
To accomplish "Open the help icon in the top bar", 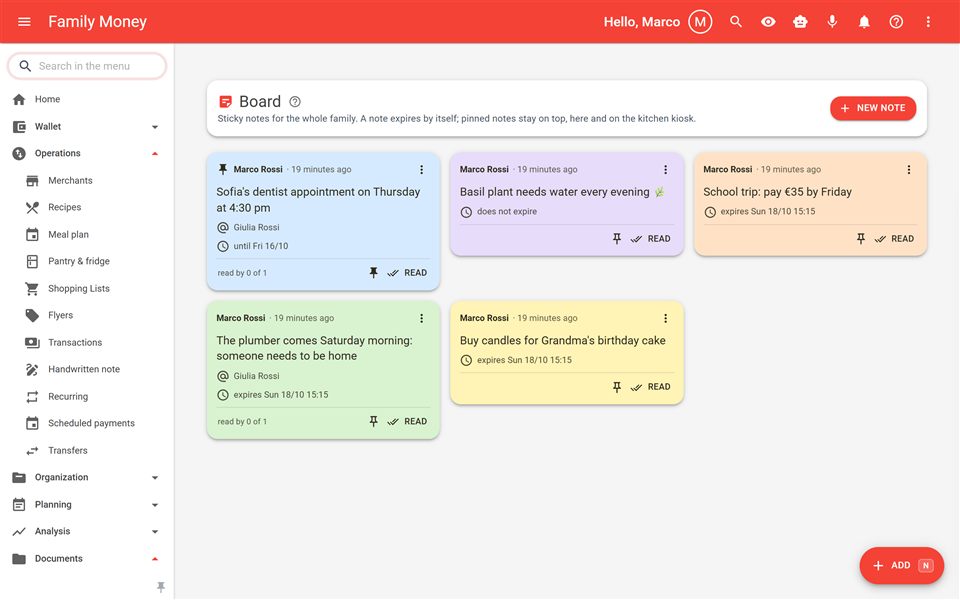I will click(x=896, y=22).
